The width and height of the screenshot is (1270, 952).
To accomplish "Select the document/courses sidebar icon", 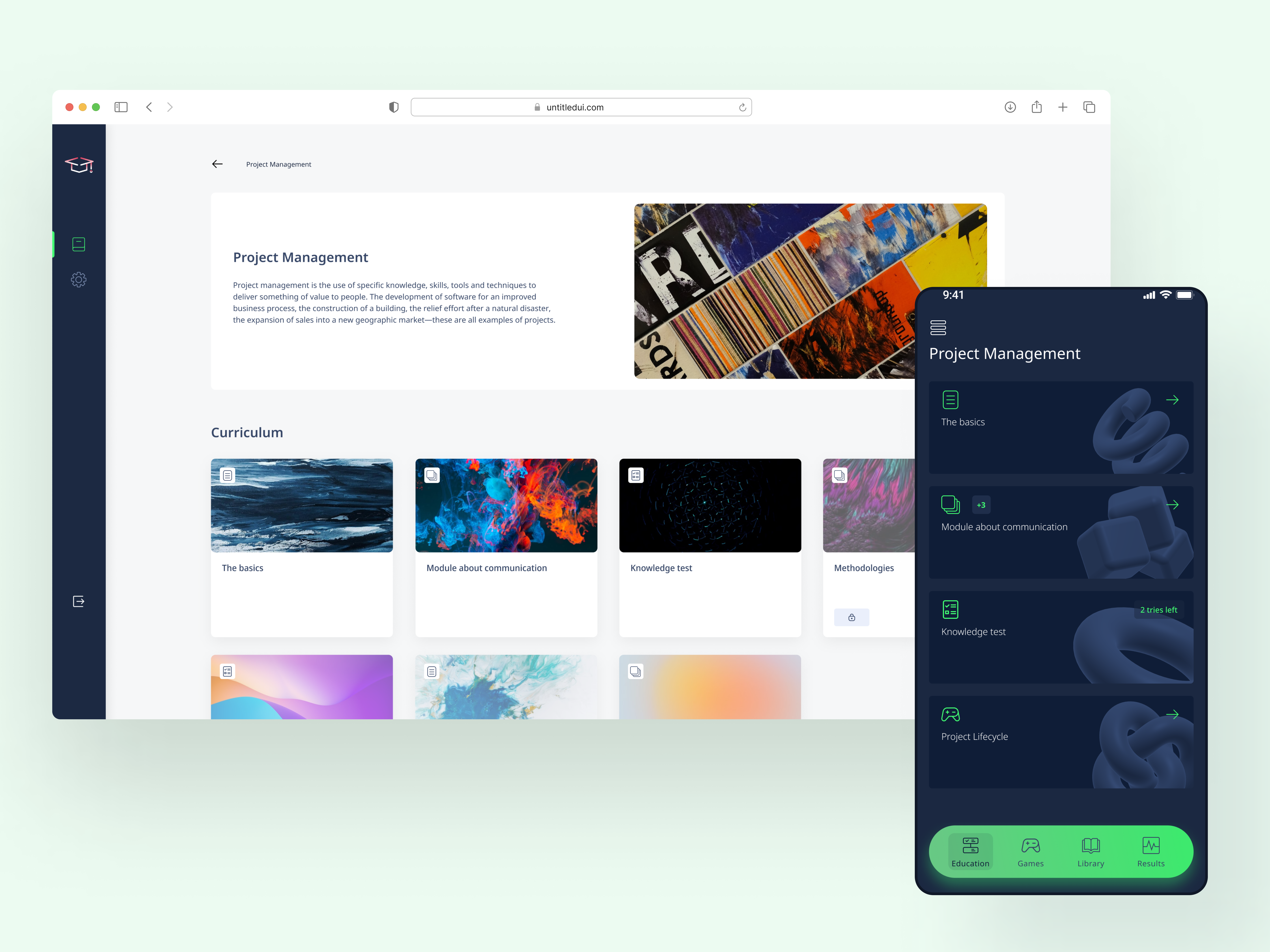I will click(79, 244).
